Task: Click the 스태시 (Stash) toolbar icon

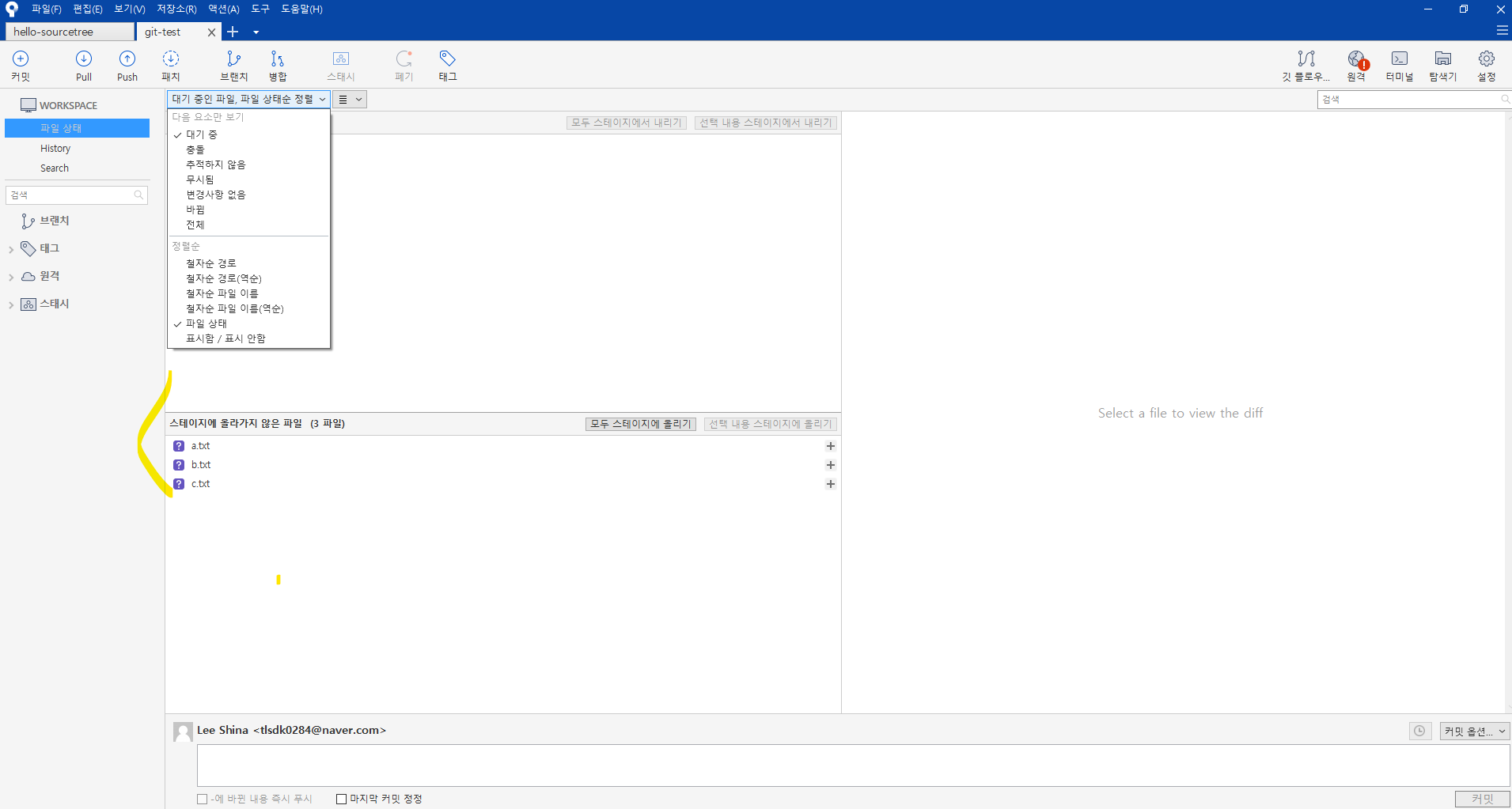Action: pos(341,66)
